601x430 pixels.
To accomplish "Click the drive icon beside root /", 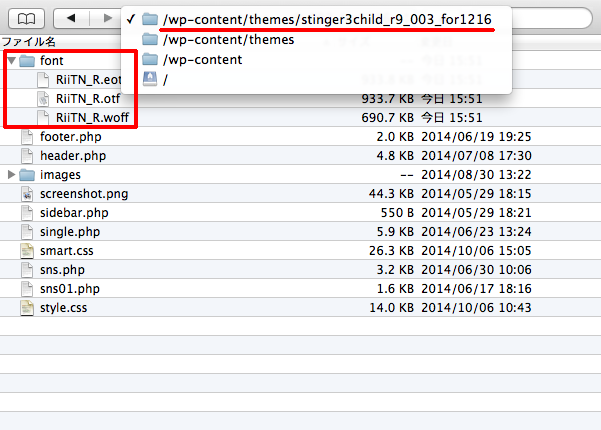I will (x=150, y=79).
